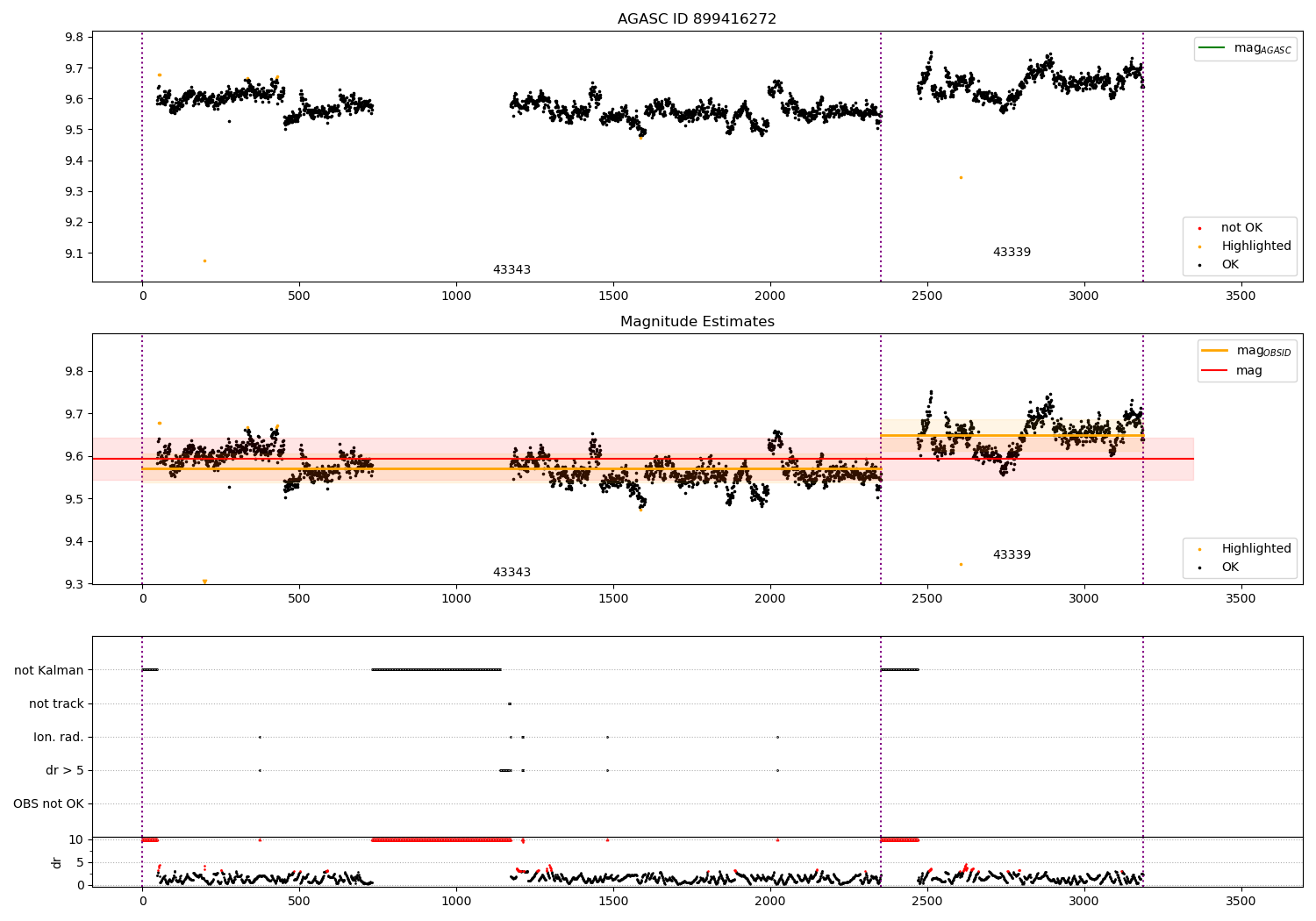Click the 9.1 tick on top plot
Viewport: 1316px width, 921px height.
[x=74, y=253]
